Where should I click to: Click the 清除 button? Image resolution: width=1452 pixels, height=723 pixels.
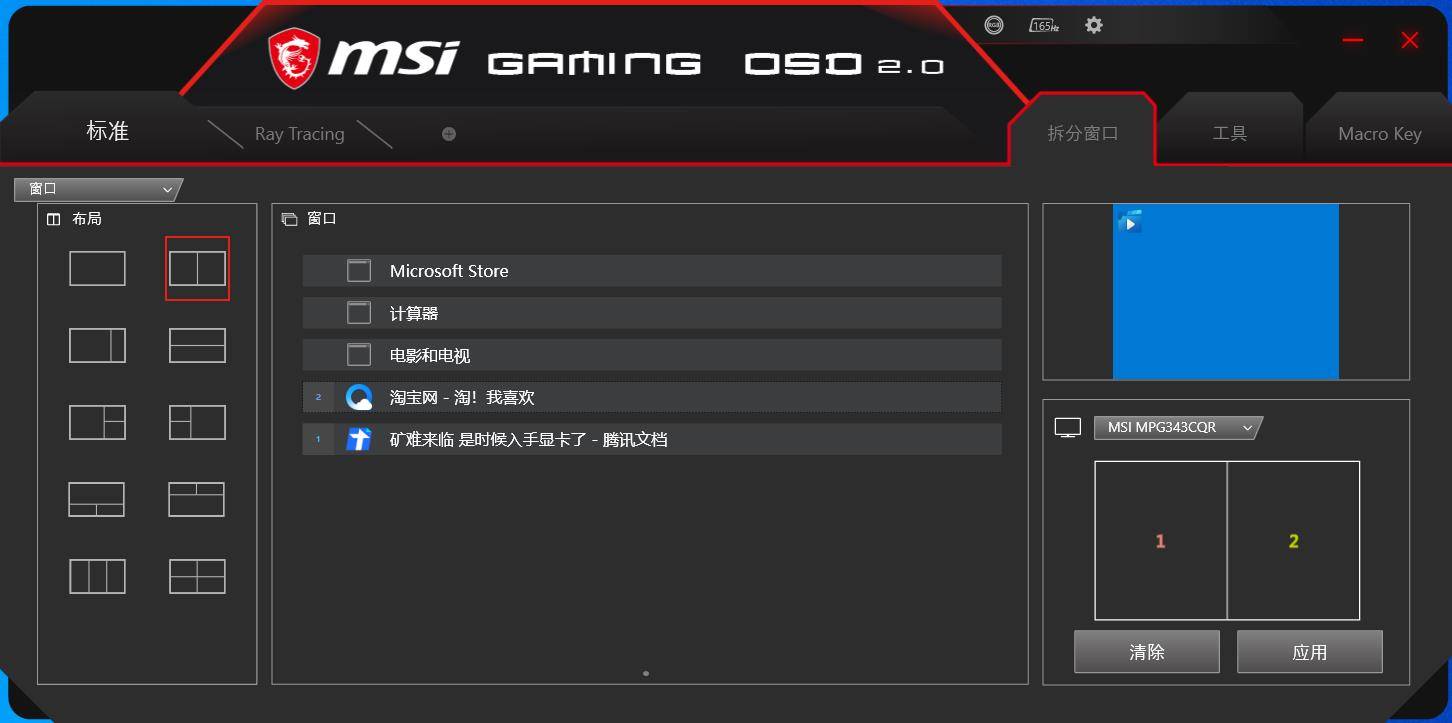tap(1147, 652)
